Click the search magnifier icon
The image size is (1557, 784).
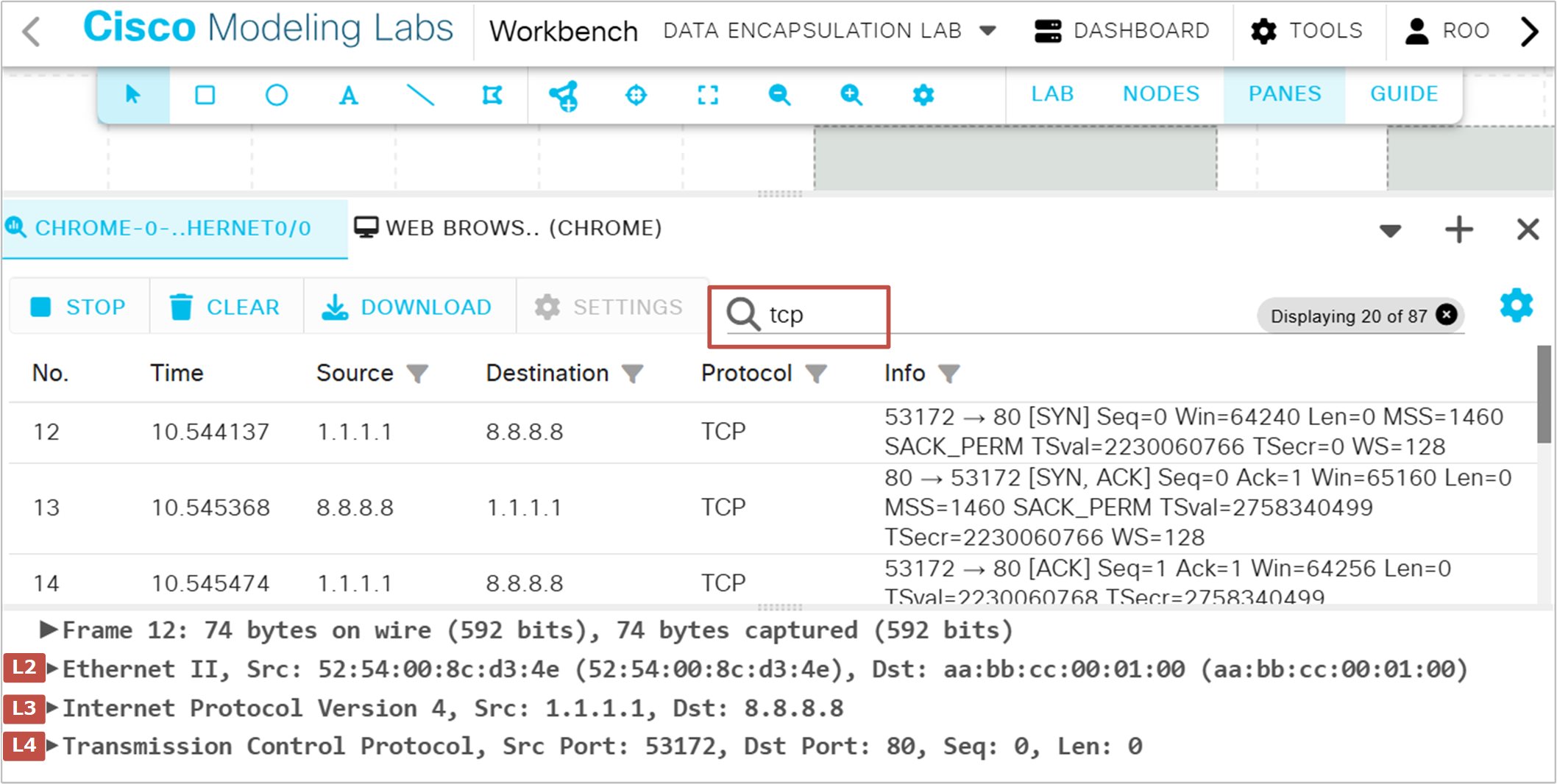(743, 314)
